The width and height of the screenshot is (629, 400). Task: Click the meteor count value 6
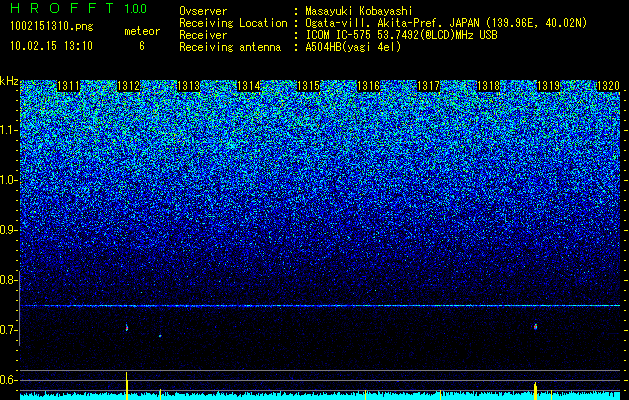point(142,46)
